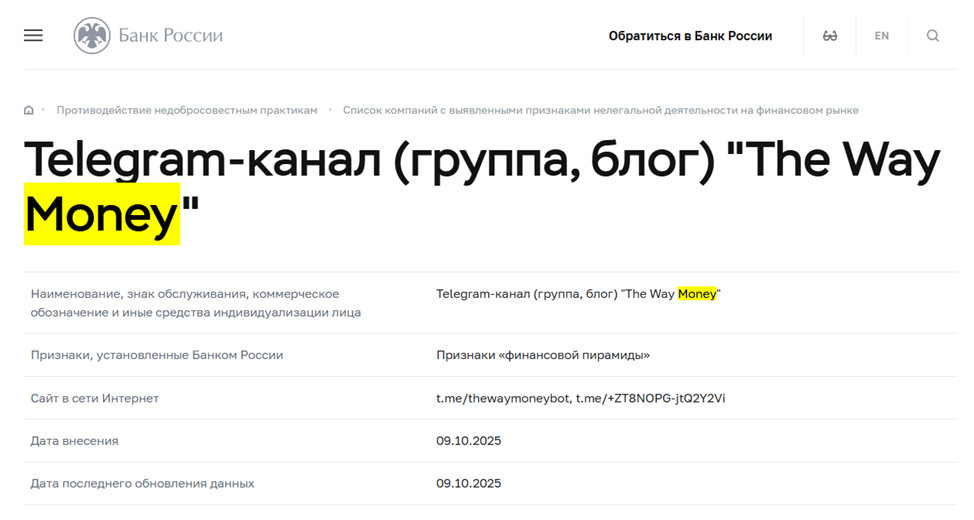Click value Признаки «финансовой пирамиды»
Screen dimensions: 974x520
coord(543,355)
